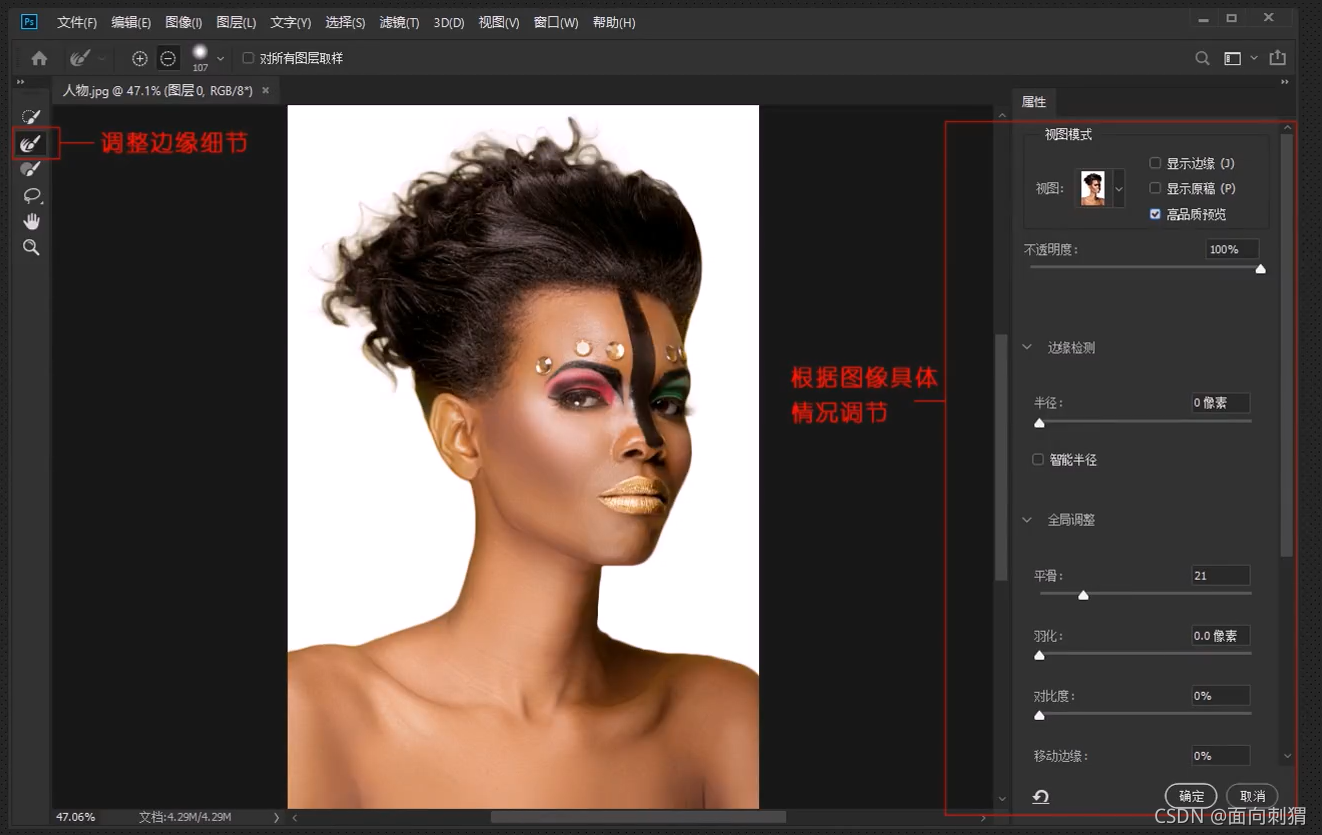Select the Quick Selection tool
Viewport: 1322px width, 835px height.
(31, 118)
